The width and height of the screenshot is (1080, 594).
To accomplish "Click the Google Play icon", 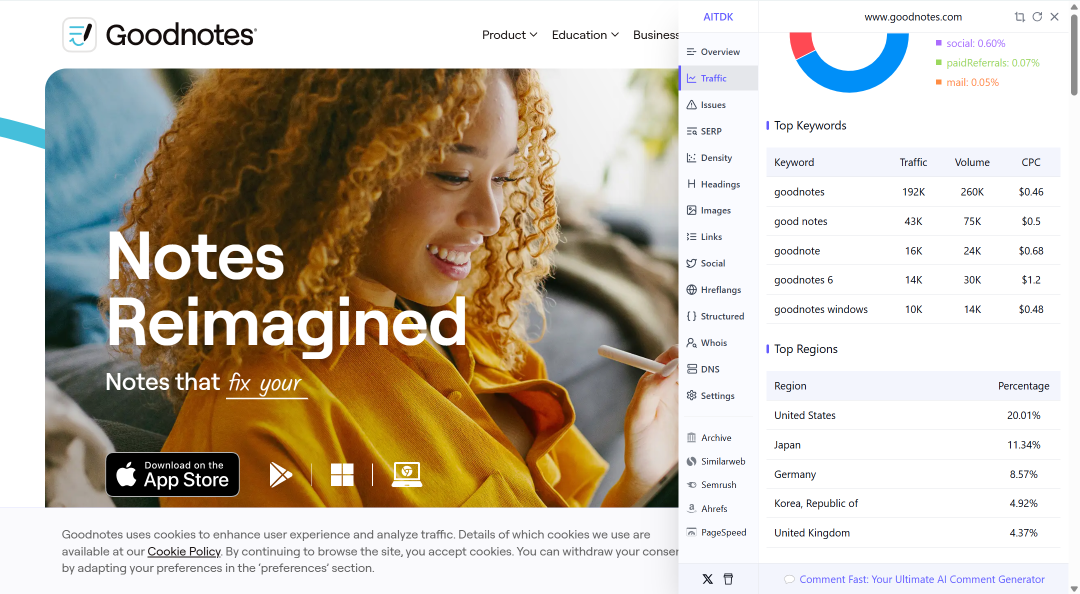I will [280, 475].
